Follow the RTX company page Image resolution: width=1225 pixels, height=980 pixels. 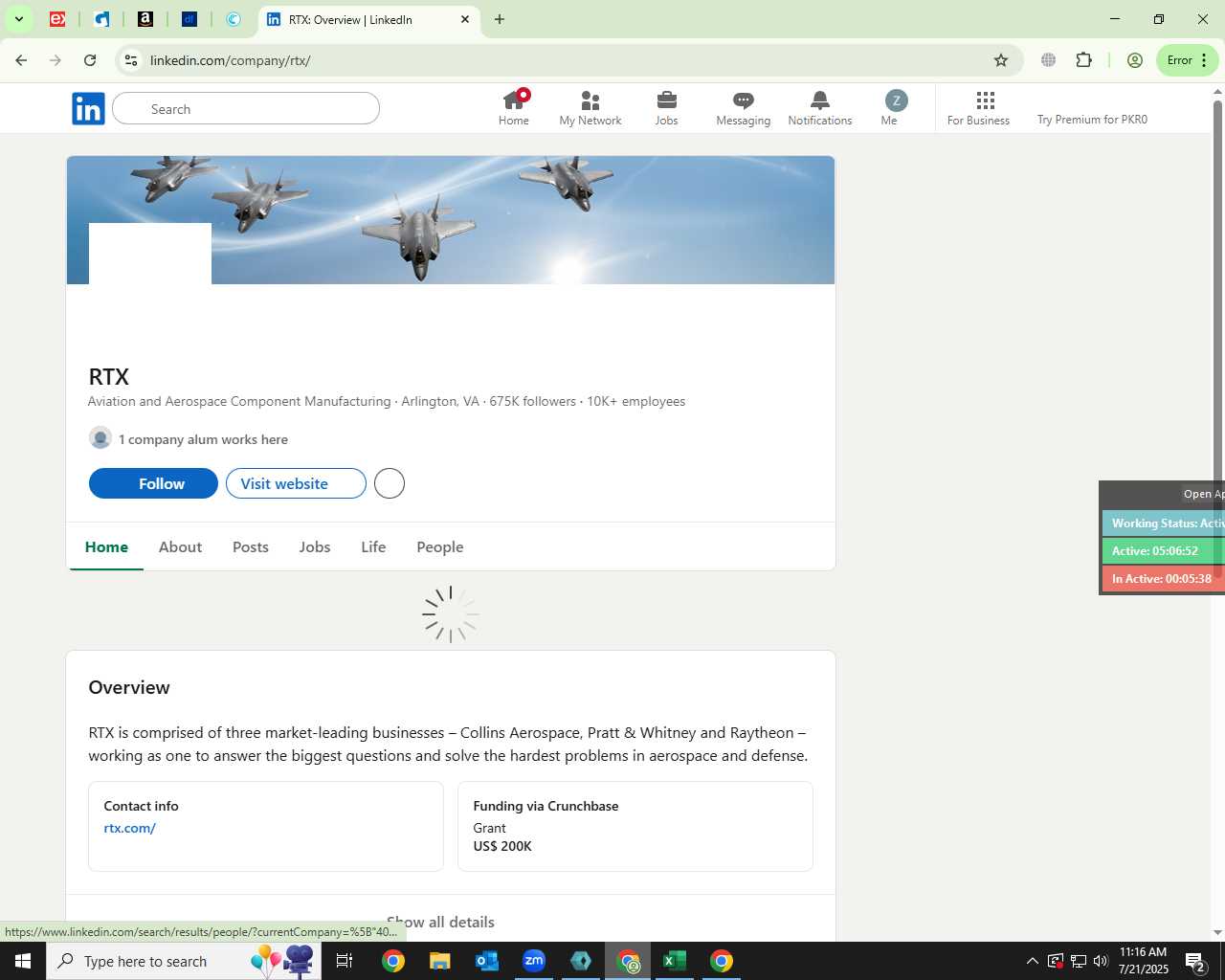(x=153, y=483)
